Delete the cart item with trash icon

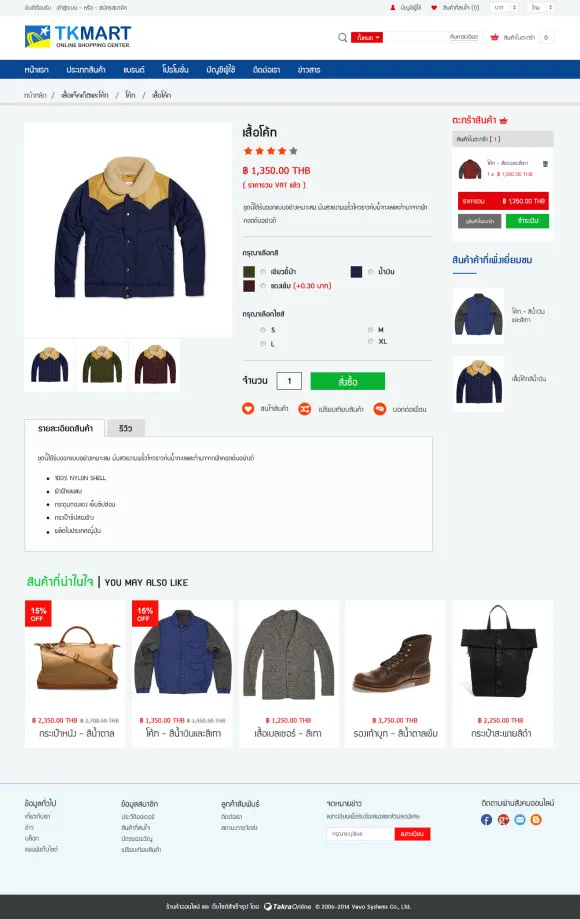(x=545, y=164)
